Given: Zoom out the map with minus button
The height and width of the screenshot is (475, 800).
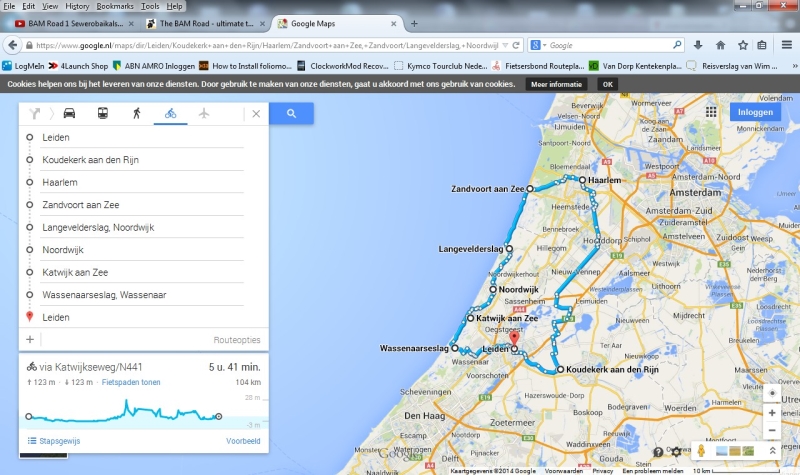Looking at the screenshot, I should click(770, 430).
